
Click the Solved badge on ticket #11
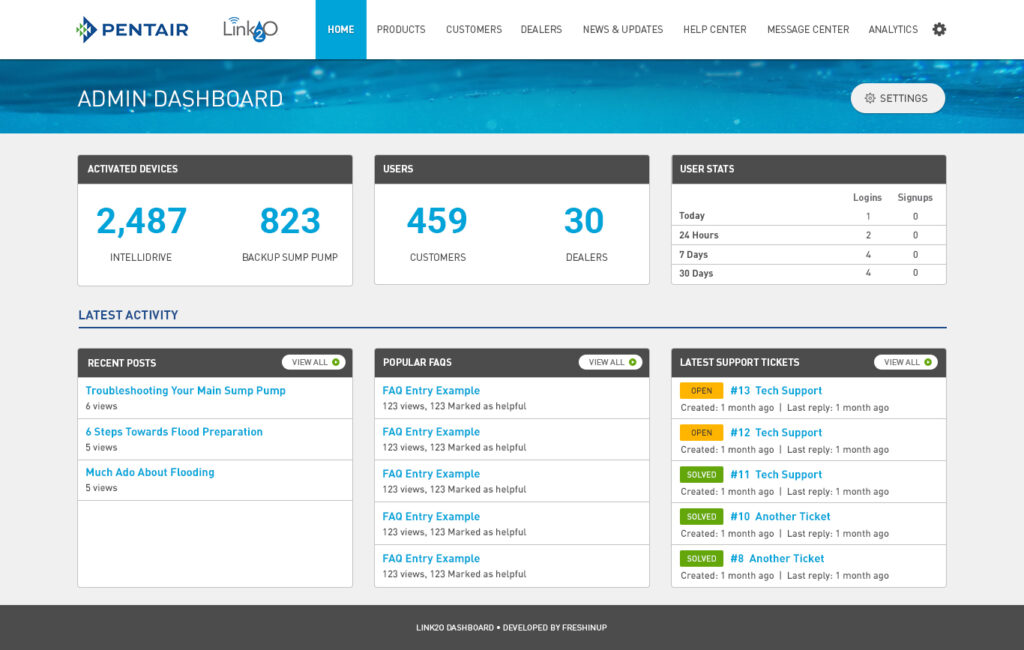[701, 475]
